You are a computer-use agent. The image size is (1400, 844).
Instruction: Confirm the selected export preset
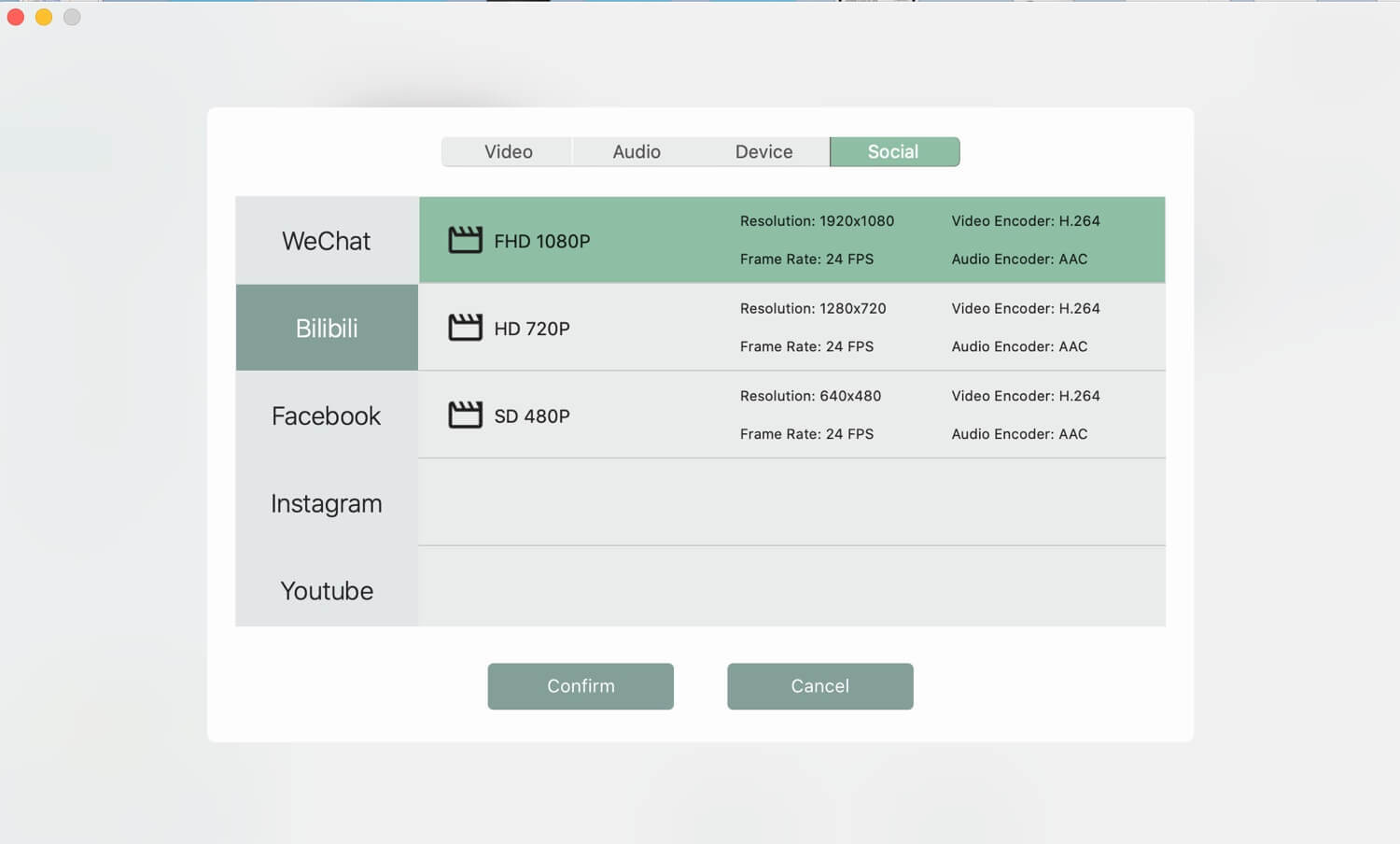pos(581,686)
